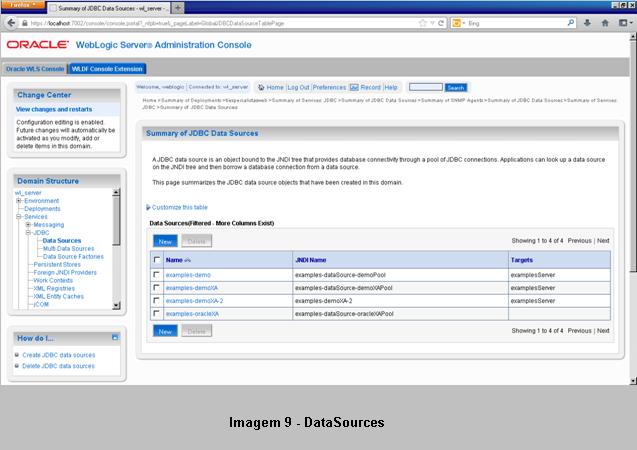Switch to WLDF Console Extension tab

click(107, 69)
